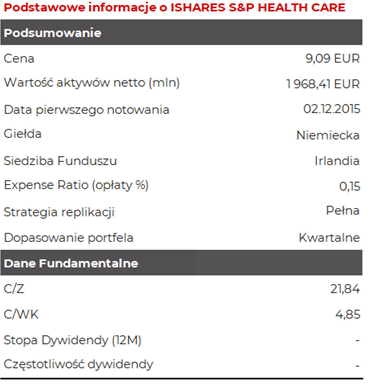Click the Strategia replikacji label

click(x=59, y=212)
